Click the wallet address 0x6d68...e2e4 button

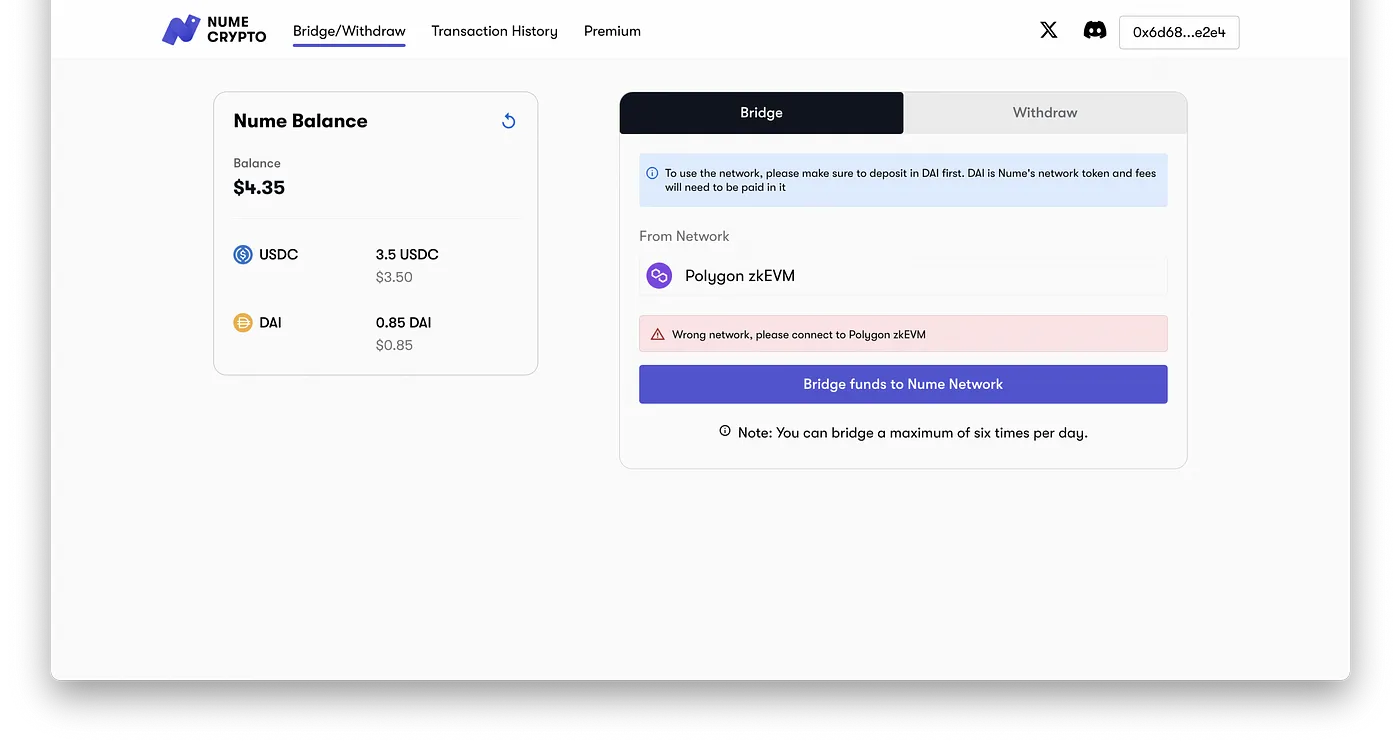point(1179,32)
